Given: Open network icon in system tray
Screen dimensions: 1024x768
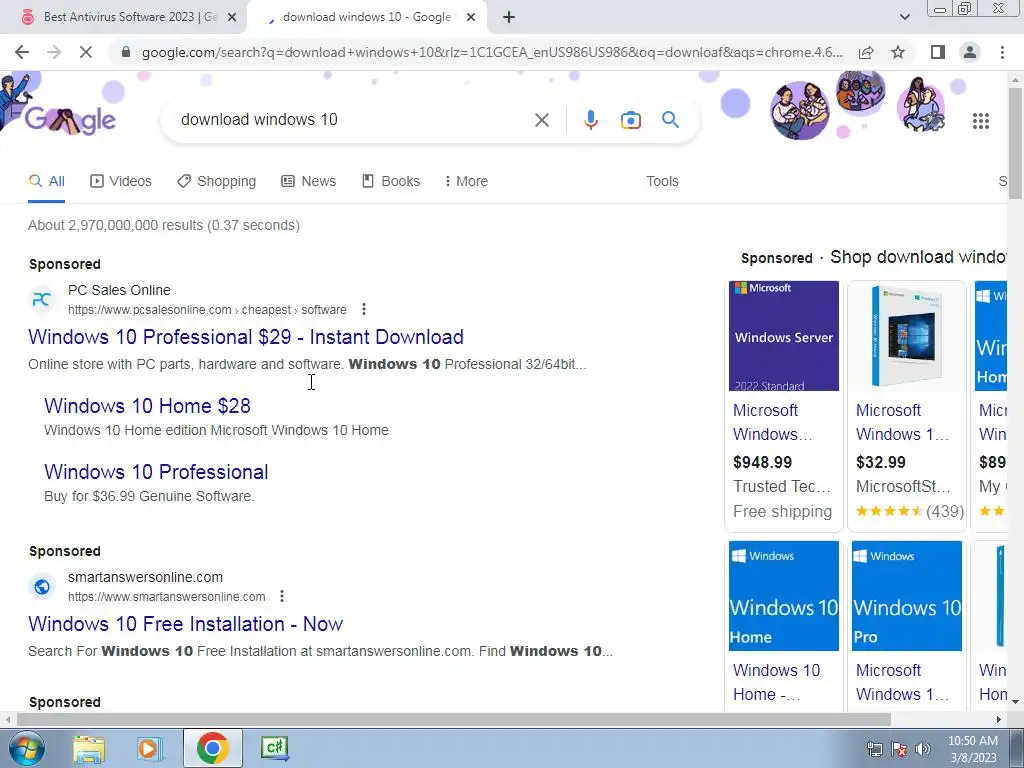Looking at the screenshot, I should coord(874,749).
